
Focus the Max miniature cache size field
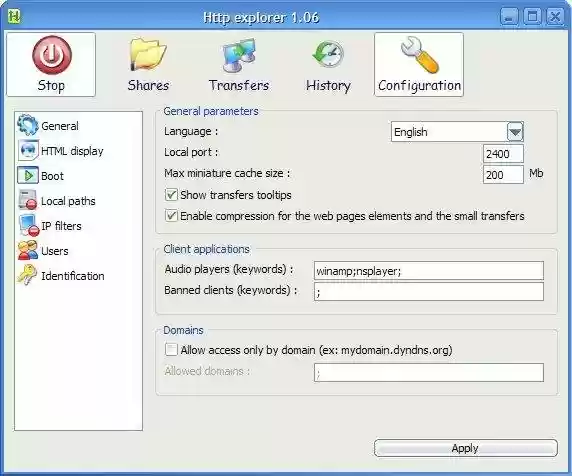(503, 175)
